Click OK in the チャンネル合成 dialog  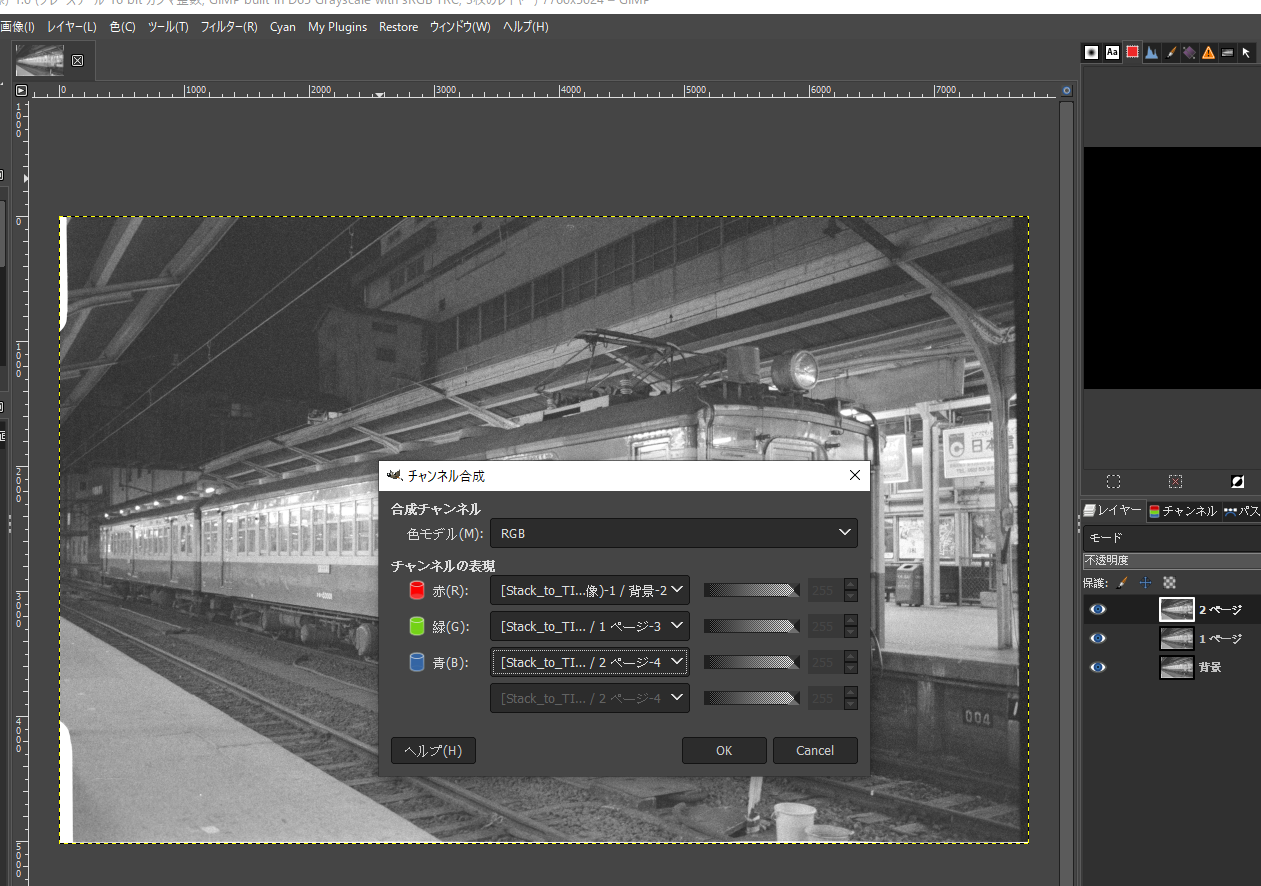point(723,750)
